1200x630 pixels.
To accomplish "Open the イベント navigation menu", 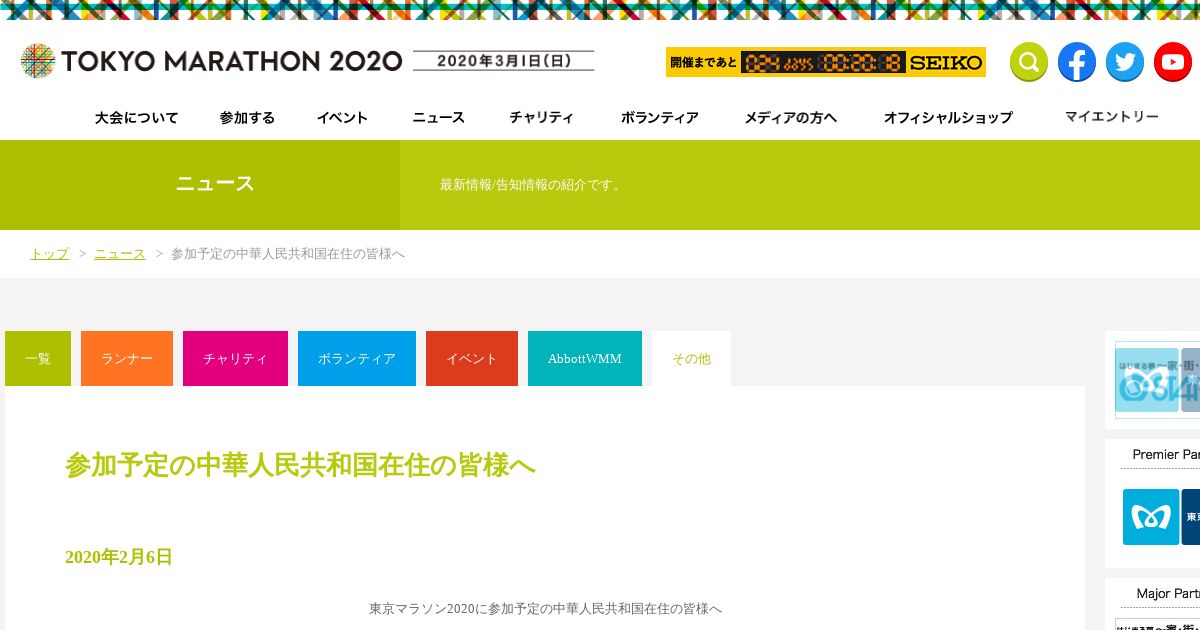I will (x=342, y=117).
